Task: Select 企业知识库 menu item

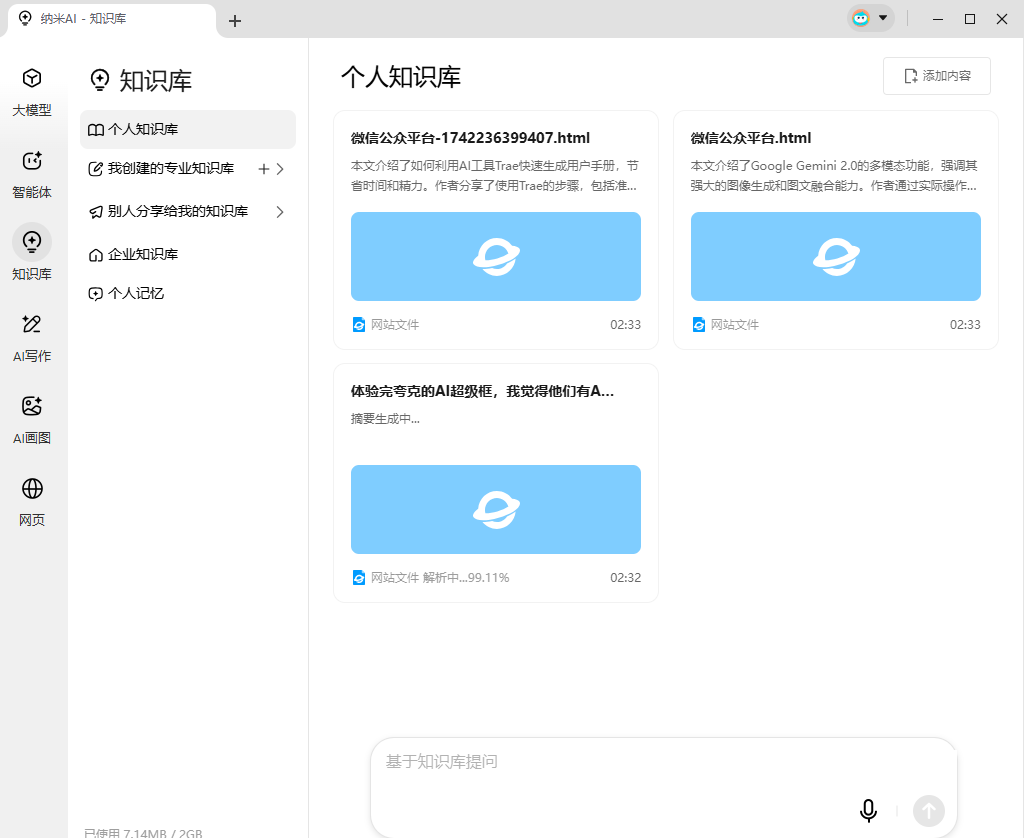Action: (x=187, y=255)
